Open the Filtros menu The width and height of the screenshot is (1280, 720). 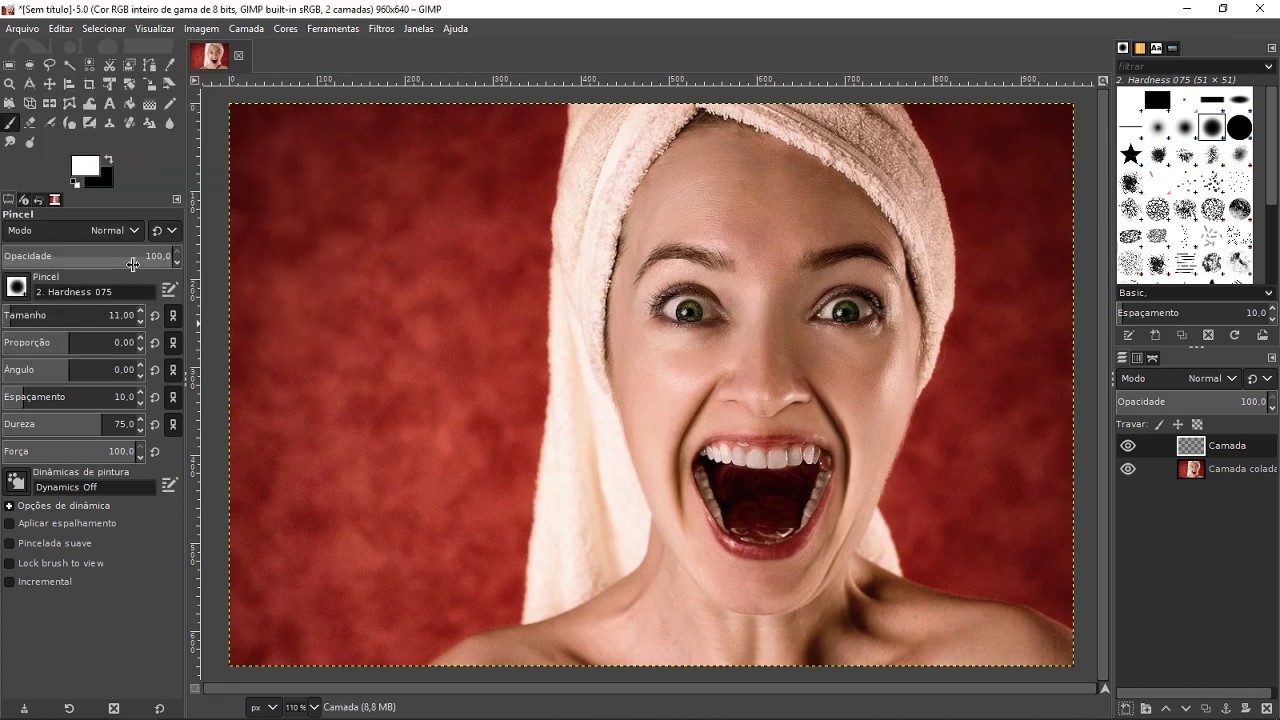(381, 29)
